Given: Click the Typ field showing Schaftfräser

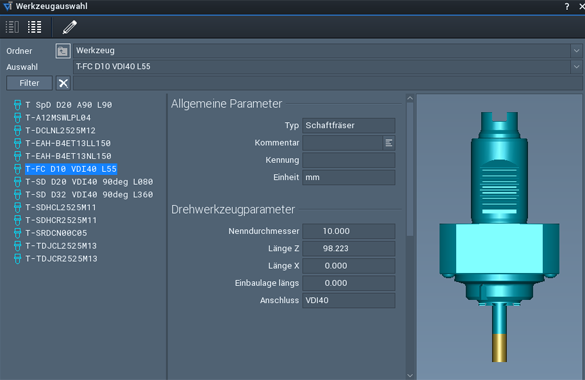Looking at the screenshot, I should pos(348,126).
